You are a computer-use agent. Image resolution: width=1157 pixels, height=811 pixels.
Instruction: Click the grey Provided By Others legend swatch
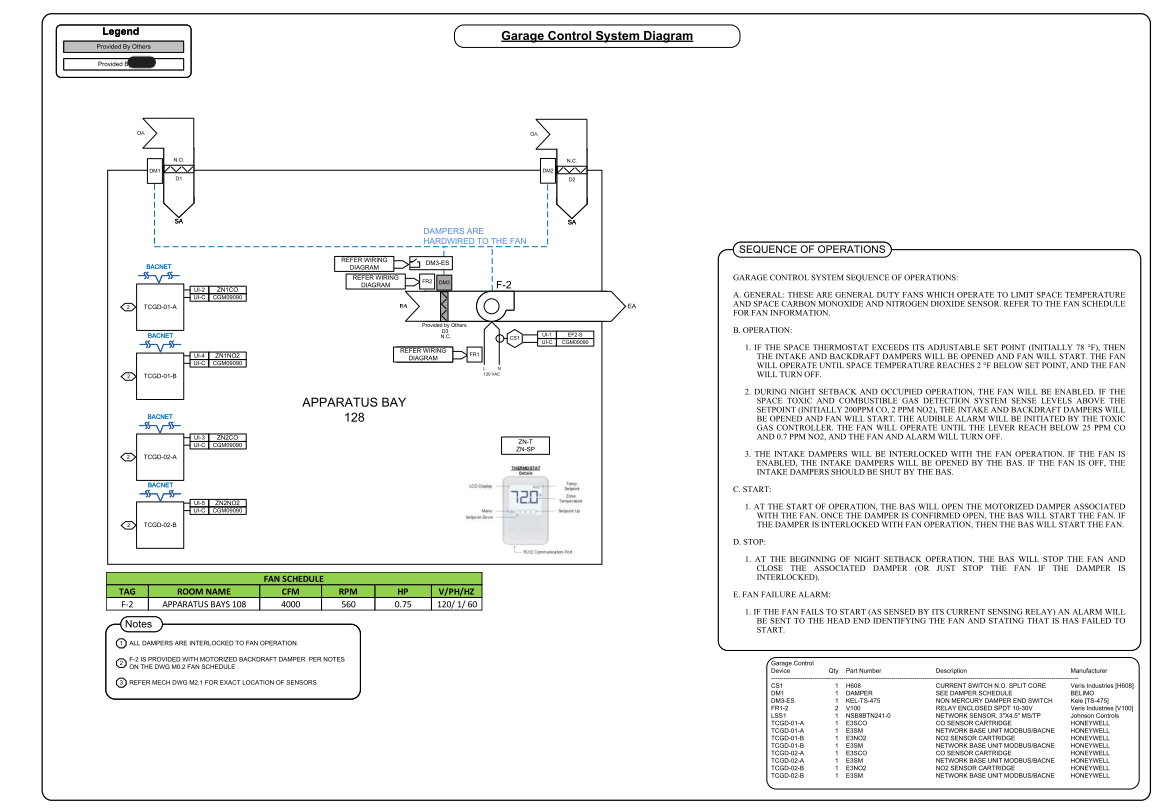123,47
